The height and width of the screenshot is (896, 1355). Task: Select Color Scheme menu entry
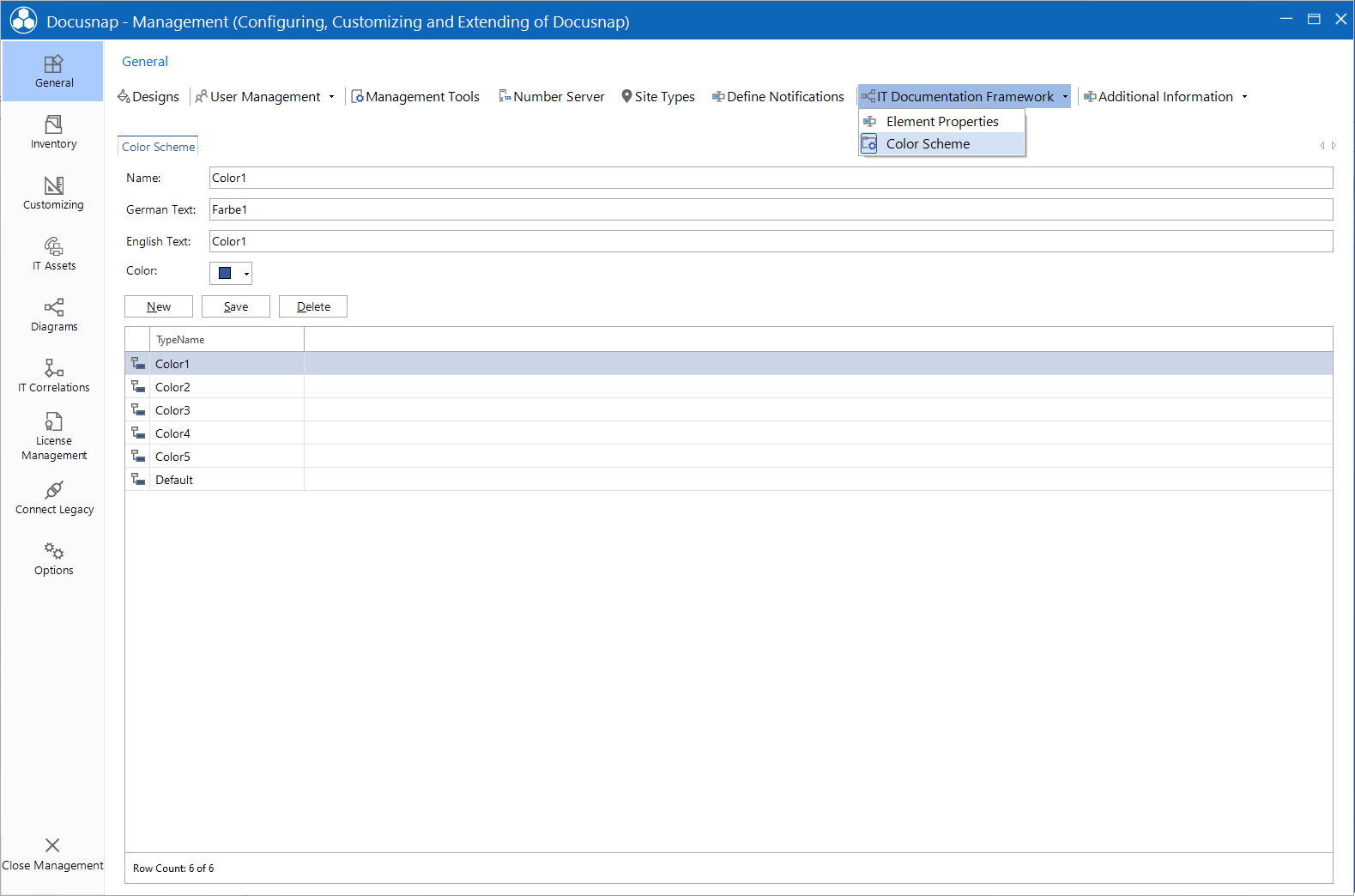point(941,144)
